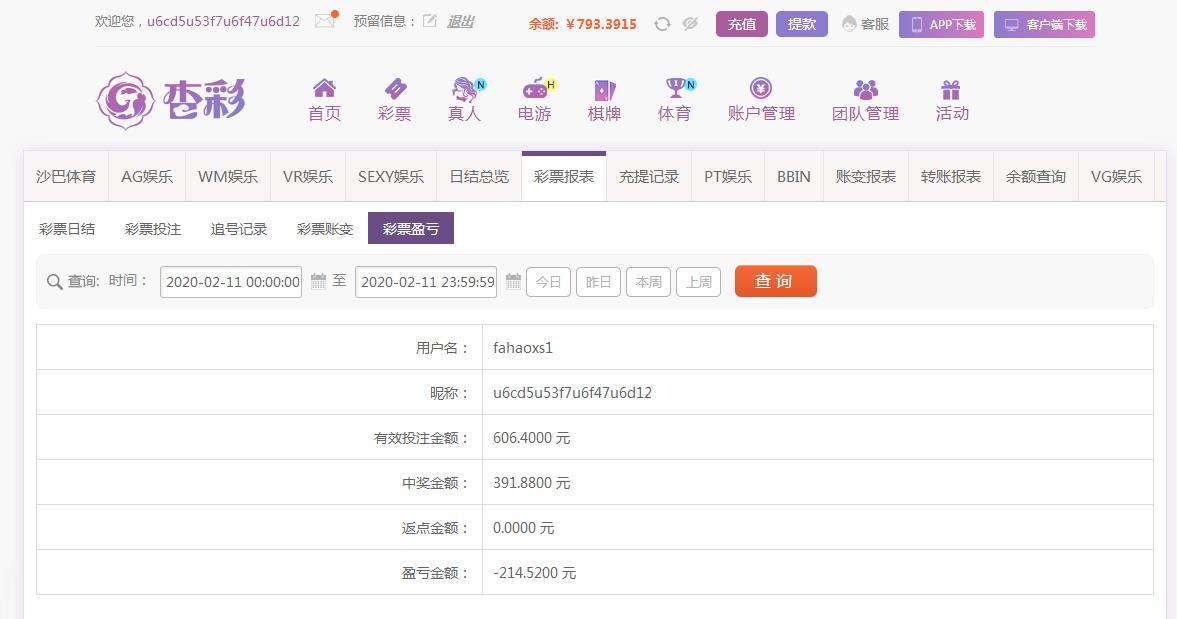1177x619 pixels.
Task: Click end time input field
Action: pyautogui.click(x=426, y=282)
